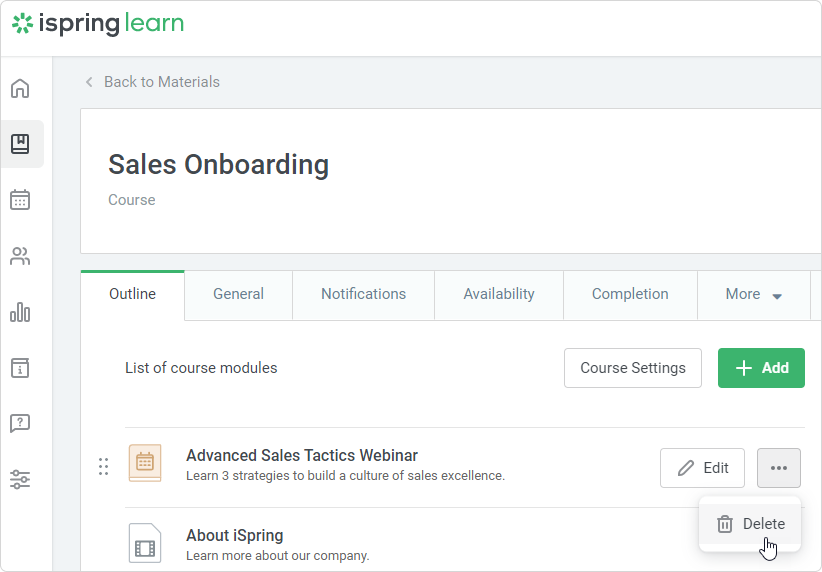Open the settings sliders sidebar icon
The height and width of the screenshot is (572, 822).
tap(20, 479)
